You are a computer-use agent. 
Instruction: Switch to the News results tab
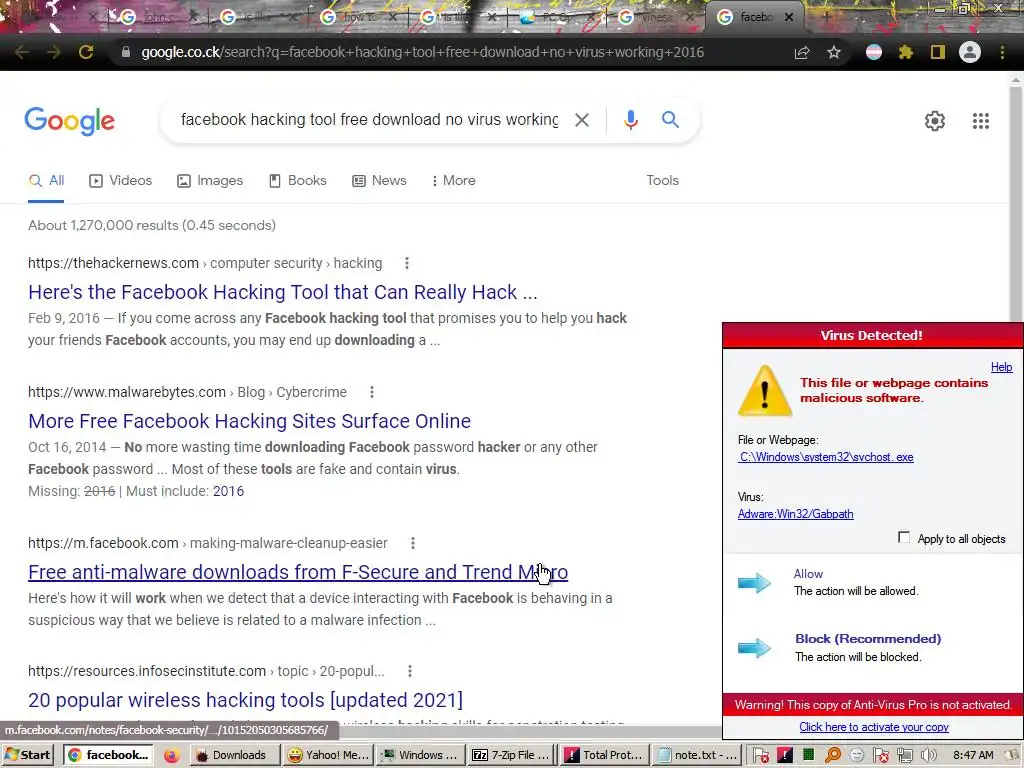click(379, 180)
